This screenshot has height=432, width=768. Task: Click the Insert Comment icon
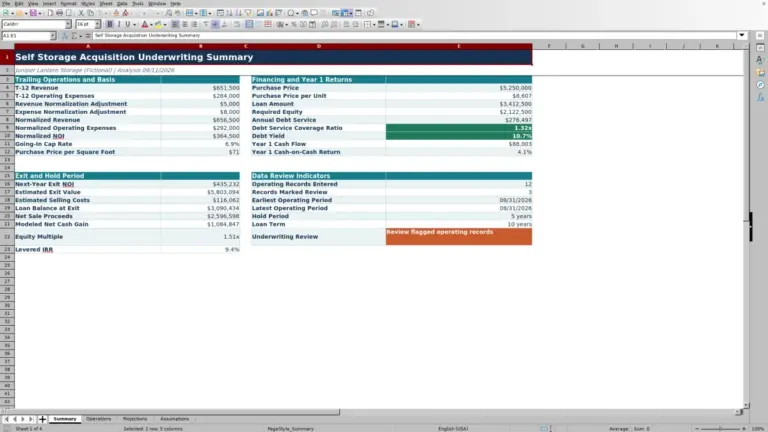point(314,13)
